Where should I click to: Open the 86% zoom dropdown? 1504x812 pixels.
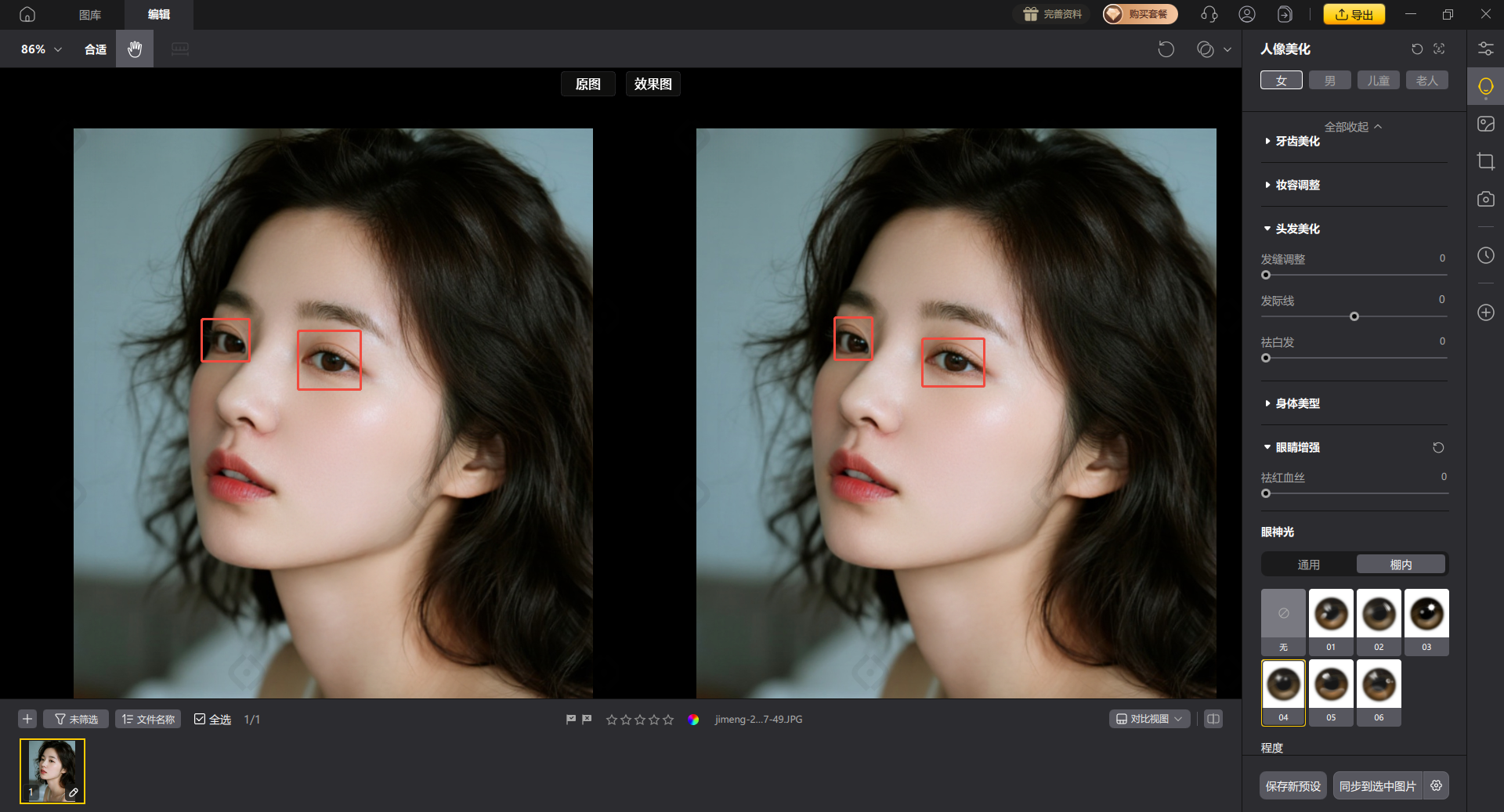(41, 49)
